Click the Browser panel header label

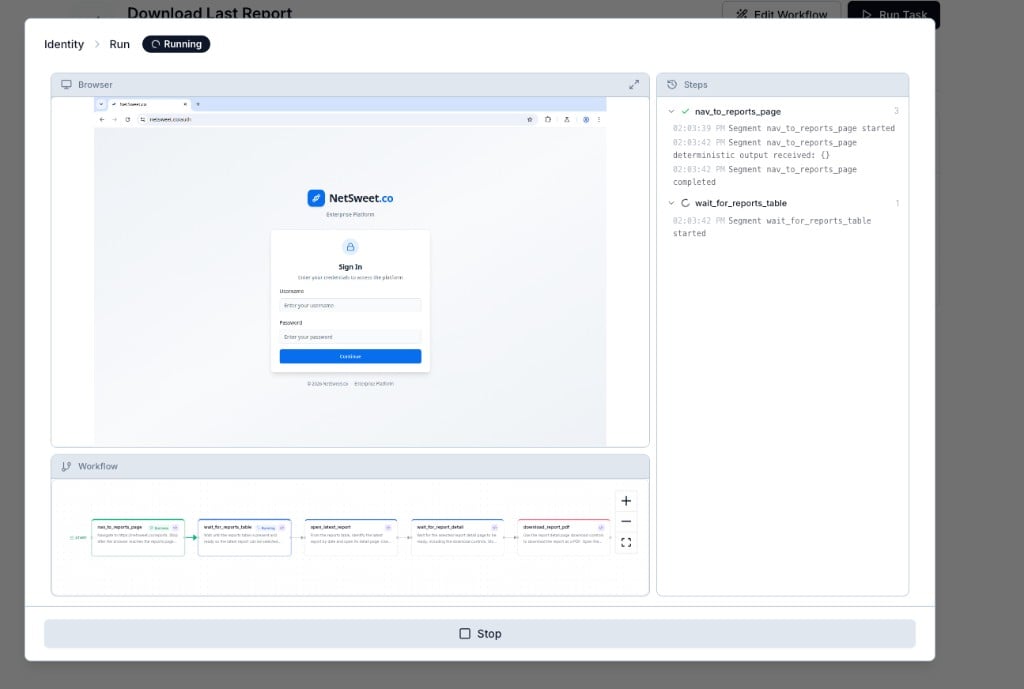95,85
